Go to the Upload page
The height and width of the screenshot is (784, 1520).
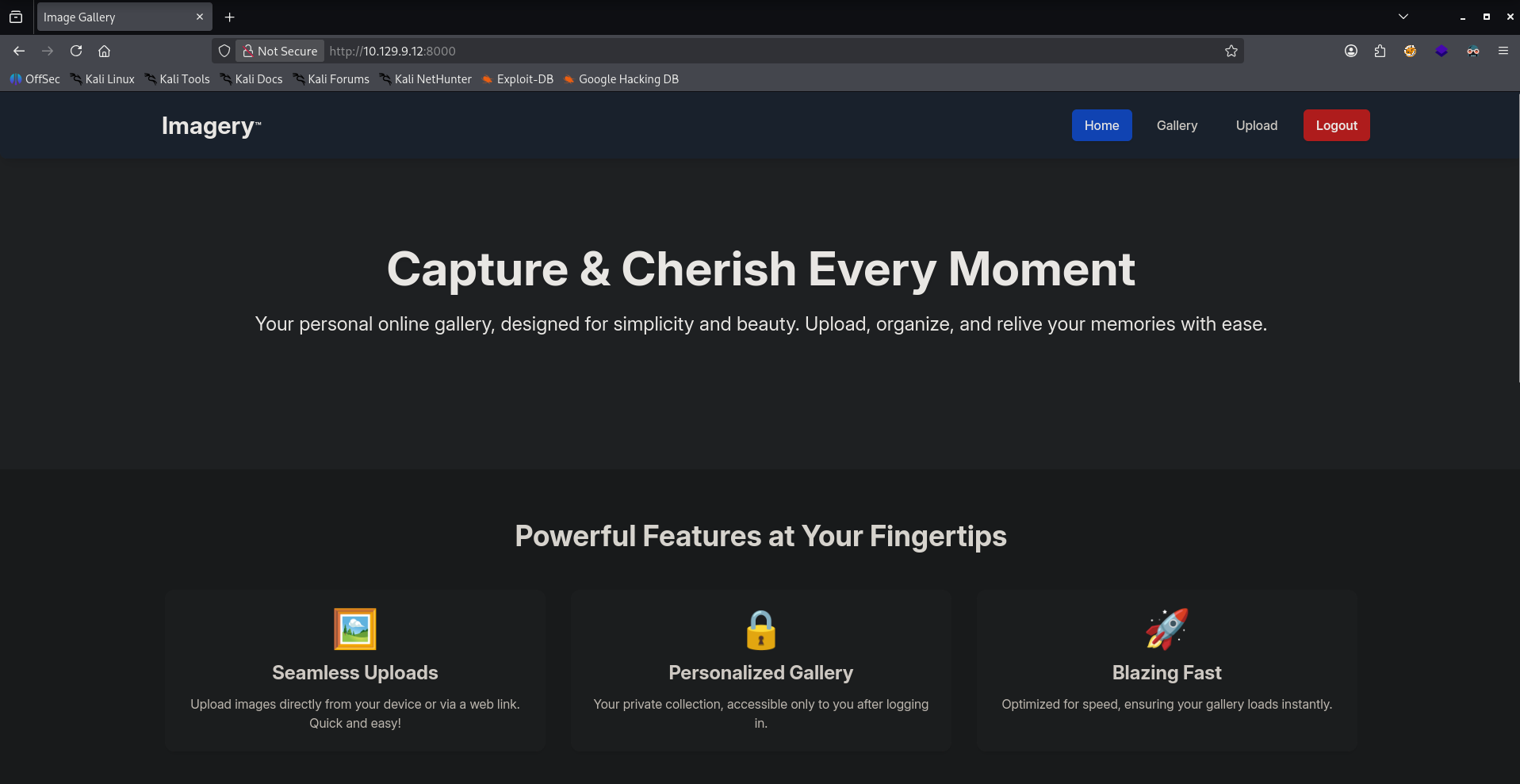1256,125
